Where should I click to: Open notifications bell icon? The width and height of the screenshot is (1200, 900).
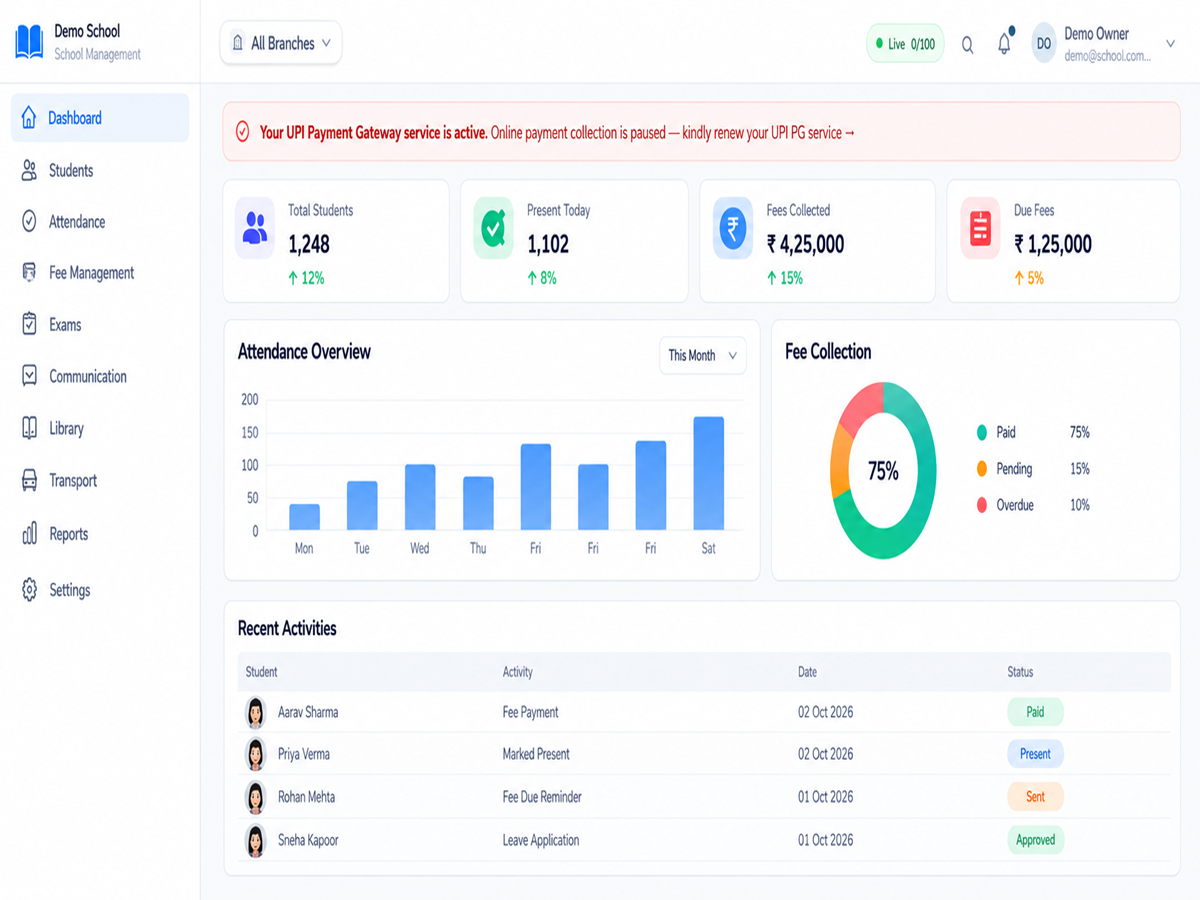1004,43
